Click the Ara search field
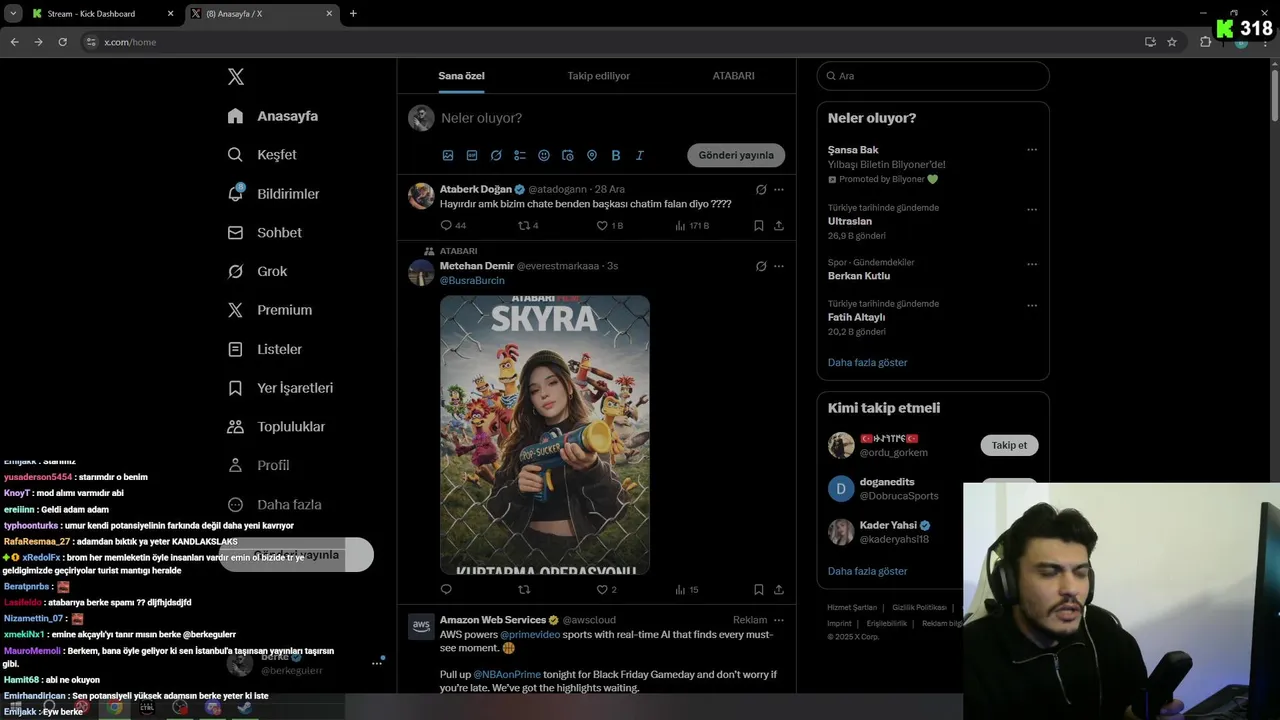This screenshot has width=1280, height=720. pyautogui.click(x=933, y=76)
